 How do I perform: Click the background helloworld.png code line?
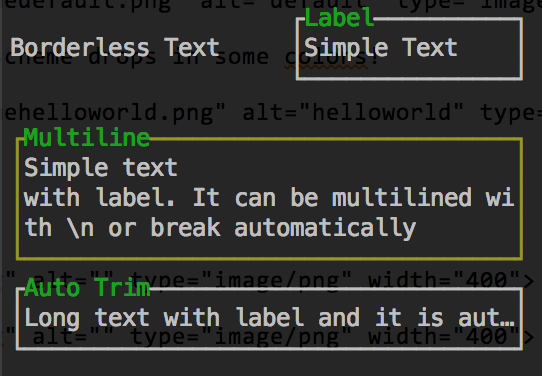271,112
